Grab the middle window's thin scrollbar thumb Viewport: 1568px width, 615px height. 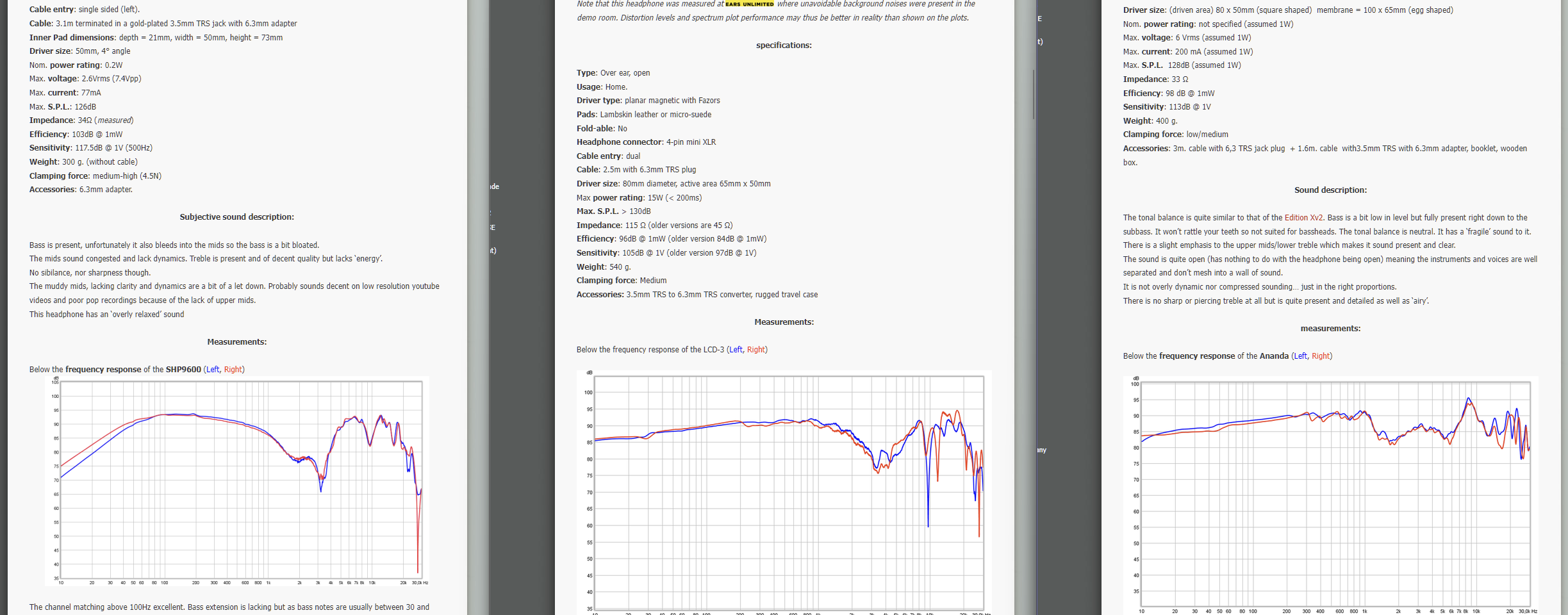[1034, 94]
